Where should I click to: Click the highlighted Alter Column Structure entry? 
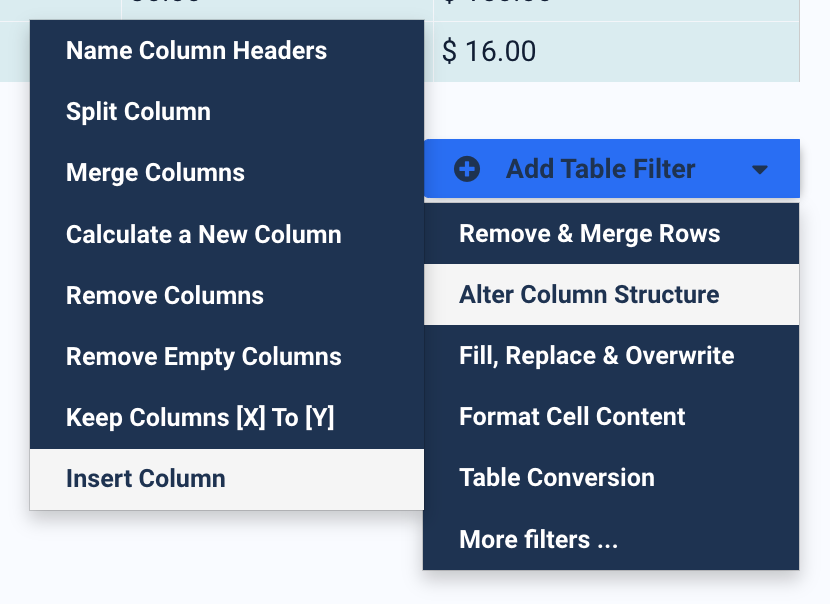pos(588,294)
